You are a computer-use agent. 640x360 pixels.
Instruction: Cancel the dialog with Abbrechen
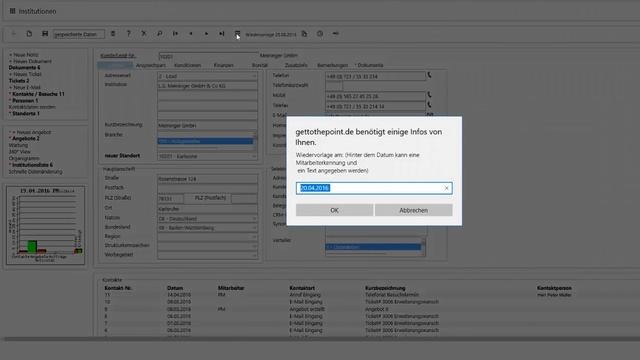[413, 210]
